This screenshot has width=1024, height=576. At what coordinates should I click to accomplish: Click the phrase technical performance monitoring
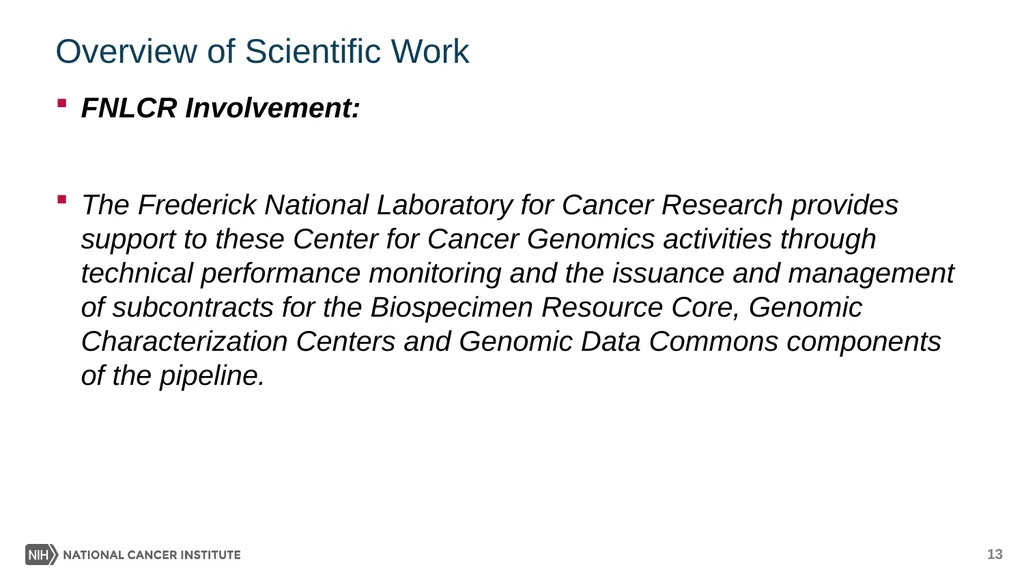click(291, 273)
